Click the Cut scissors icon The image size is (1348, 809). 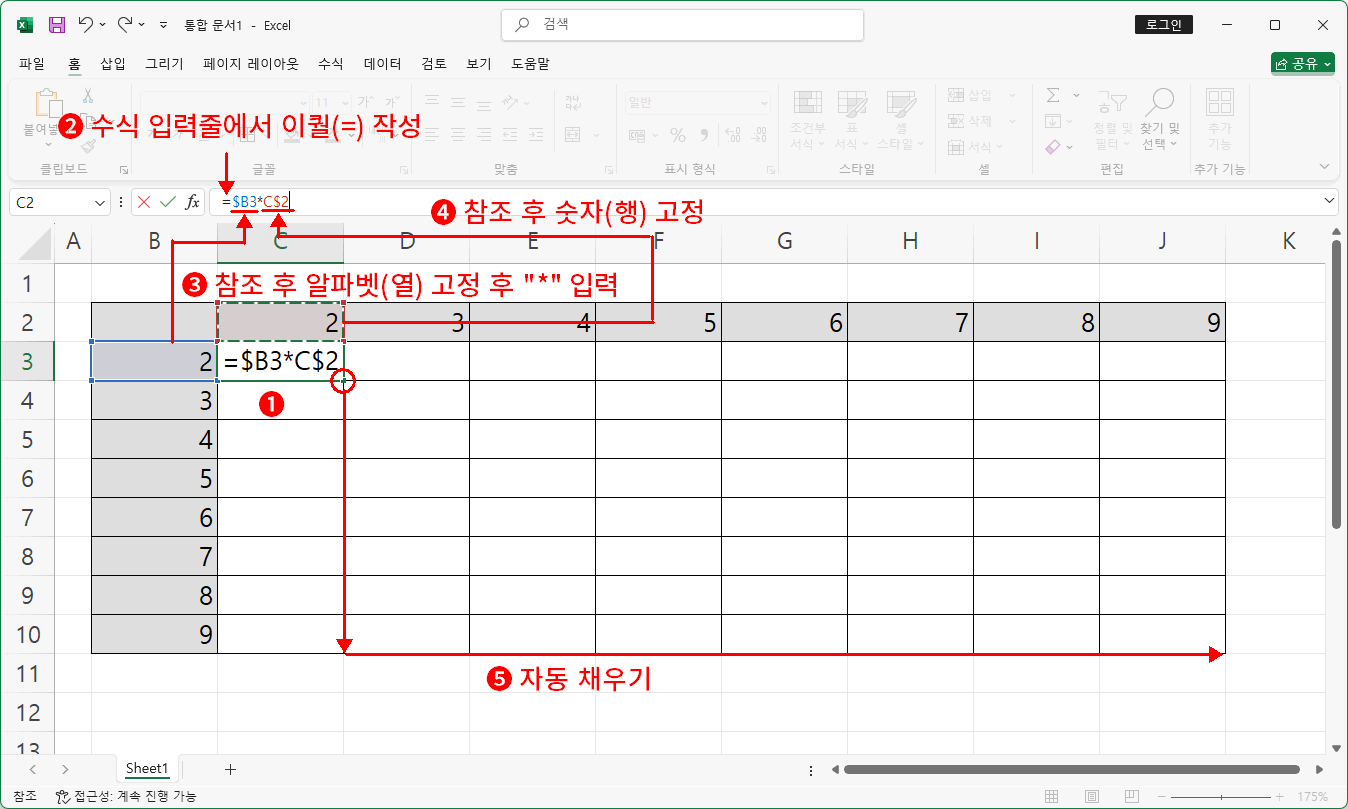point(88,97)
